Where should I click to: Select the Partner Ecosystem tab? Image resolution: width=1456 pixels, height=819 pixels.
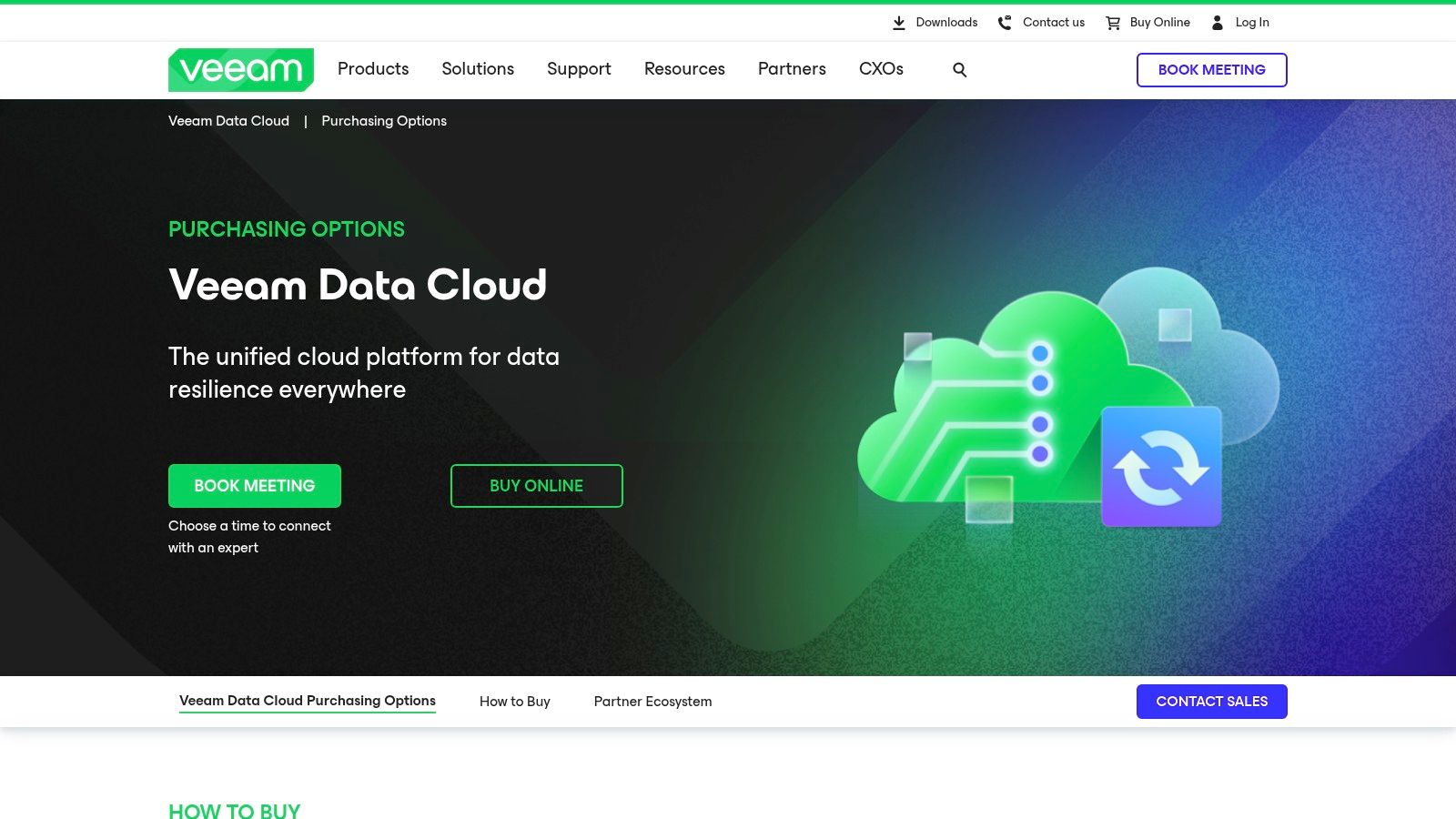coord(653,701)
